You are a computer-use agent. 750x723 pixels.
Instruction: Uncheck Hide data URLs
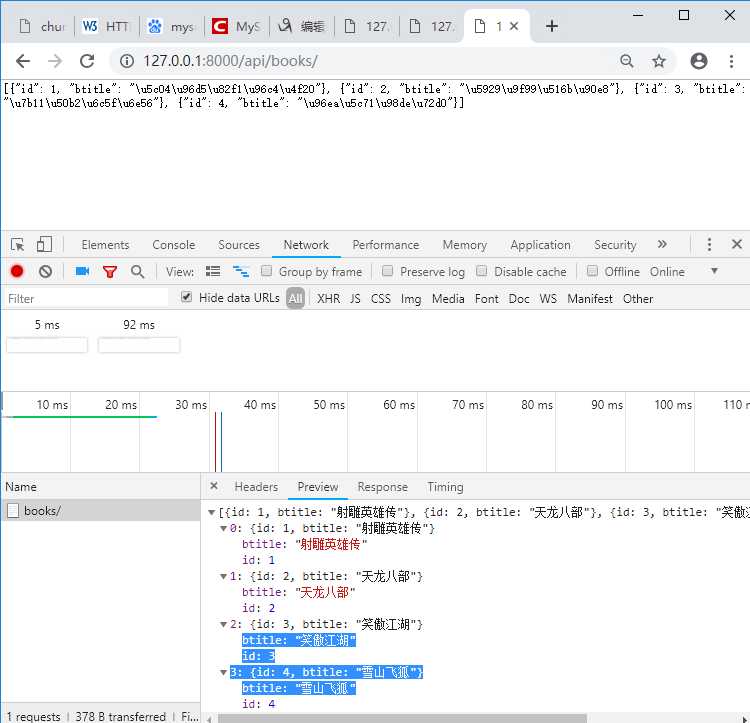point(186,298)
